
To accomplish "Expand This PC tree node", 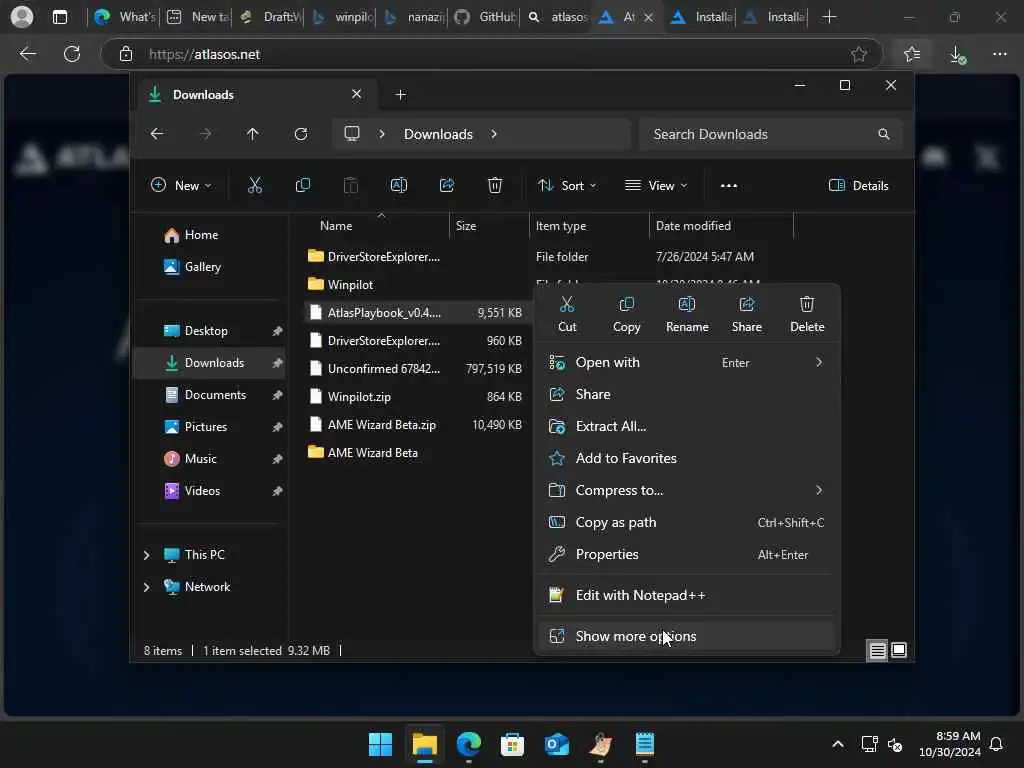I will point(146,555).
